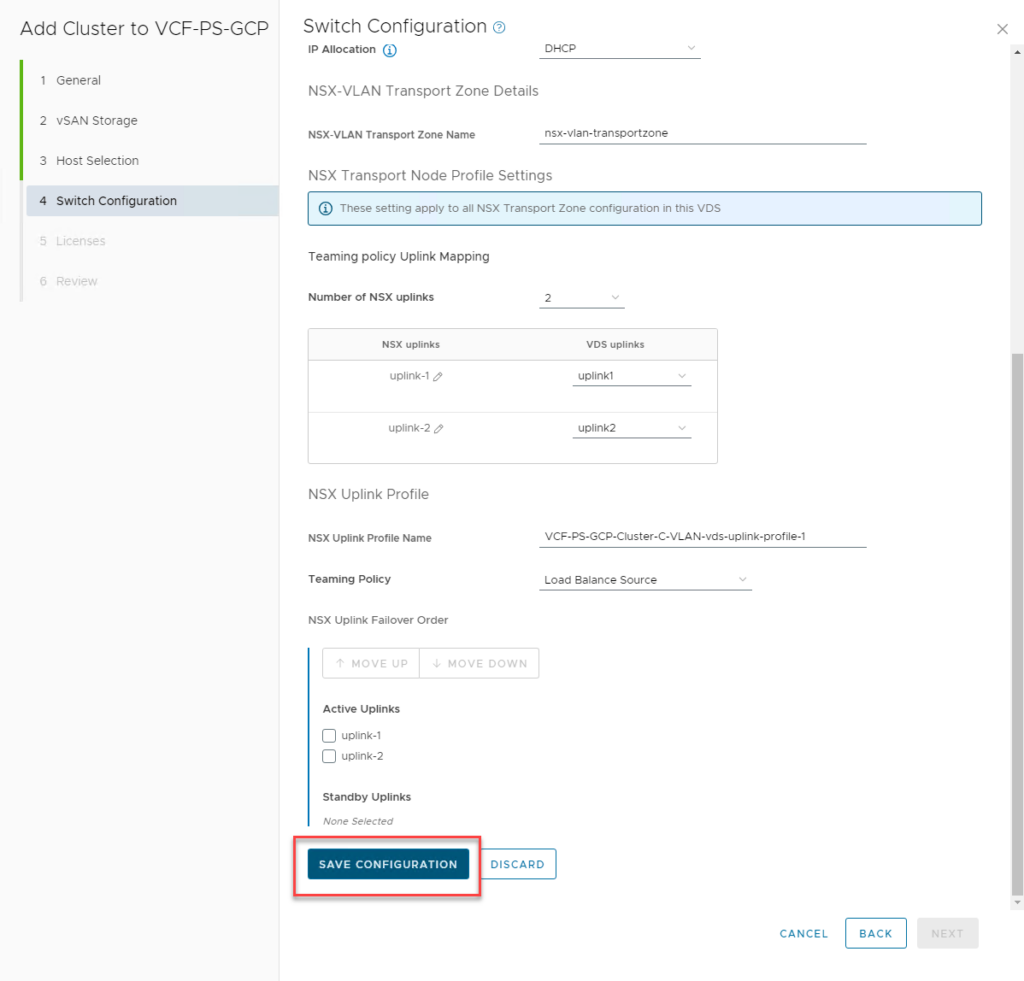Open the uplink1 VDS uplinks dropdown
The width and height of the screenshot is (1024, 981).
[x=631, y=377]
